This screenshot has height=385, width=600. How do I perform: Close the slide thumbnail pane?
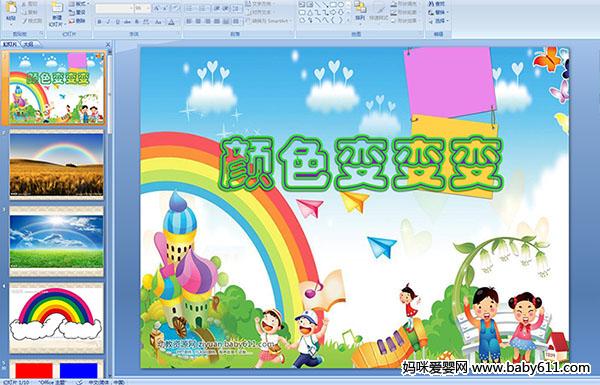(108, 44)
